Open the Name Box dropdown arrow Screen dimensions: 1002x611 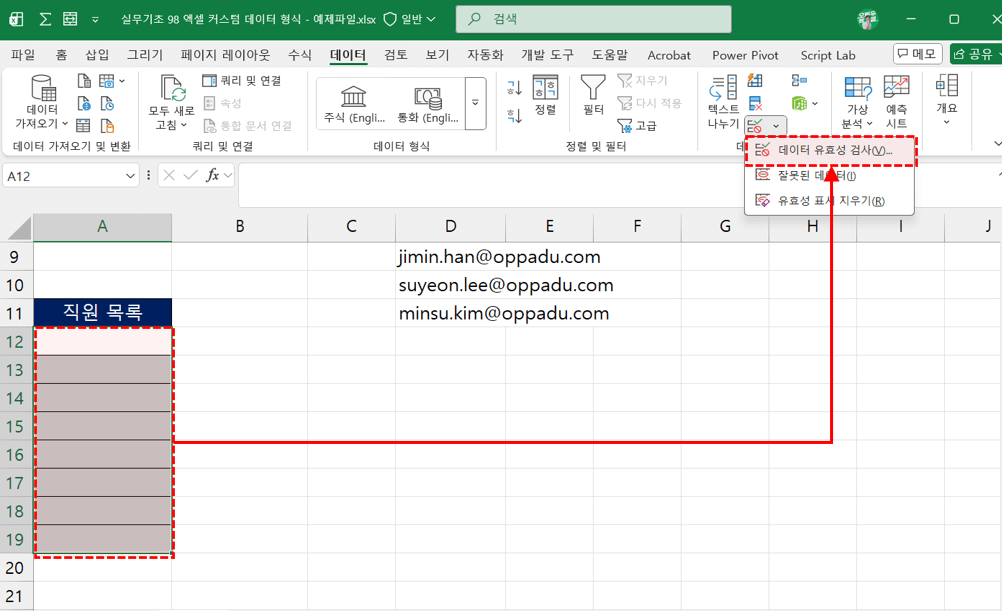tap(129, 174)
